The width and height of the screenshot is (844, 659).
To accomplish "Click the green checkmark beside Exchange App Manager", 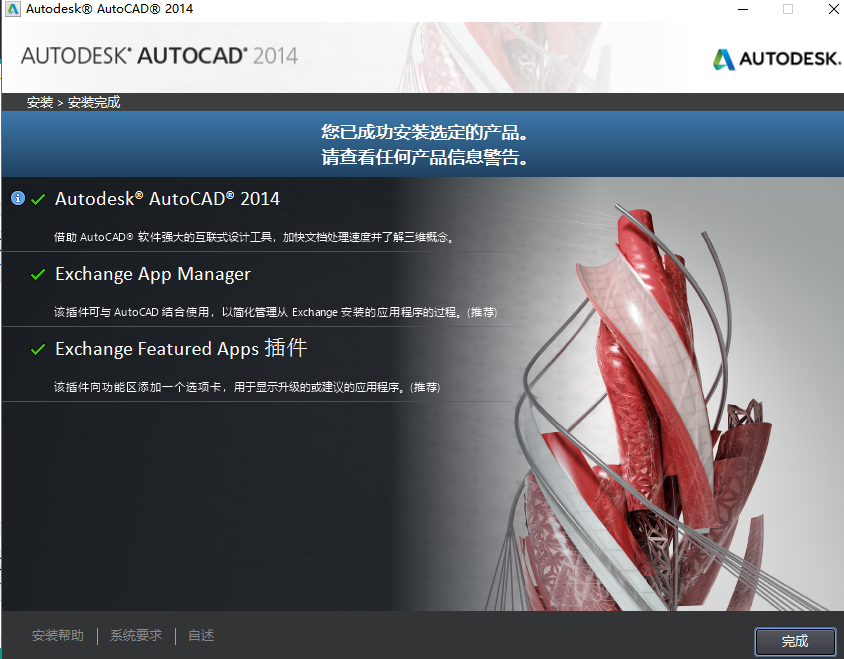I will point(38,273).
